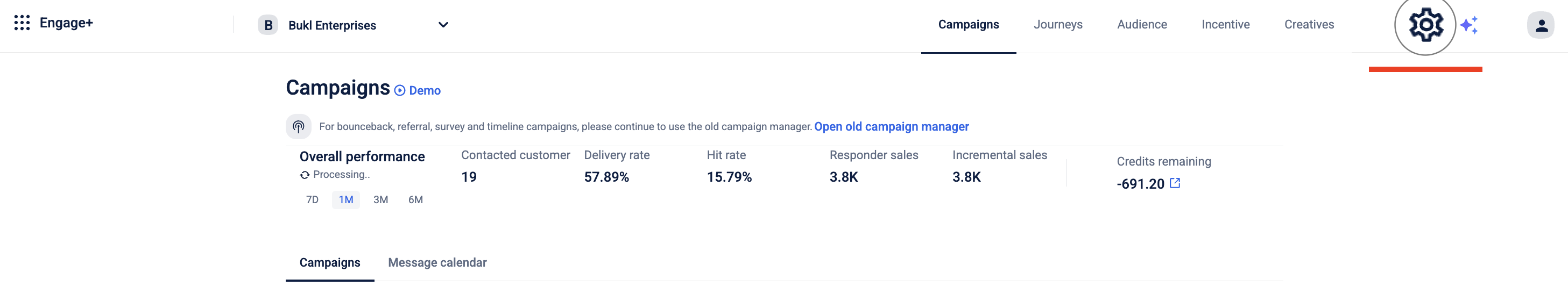Click the Demo play icon

(400, 91)
